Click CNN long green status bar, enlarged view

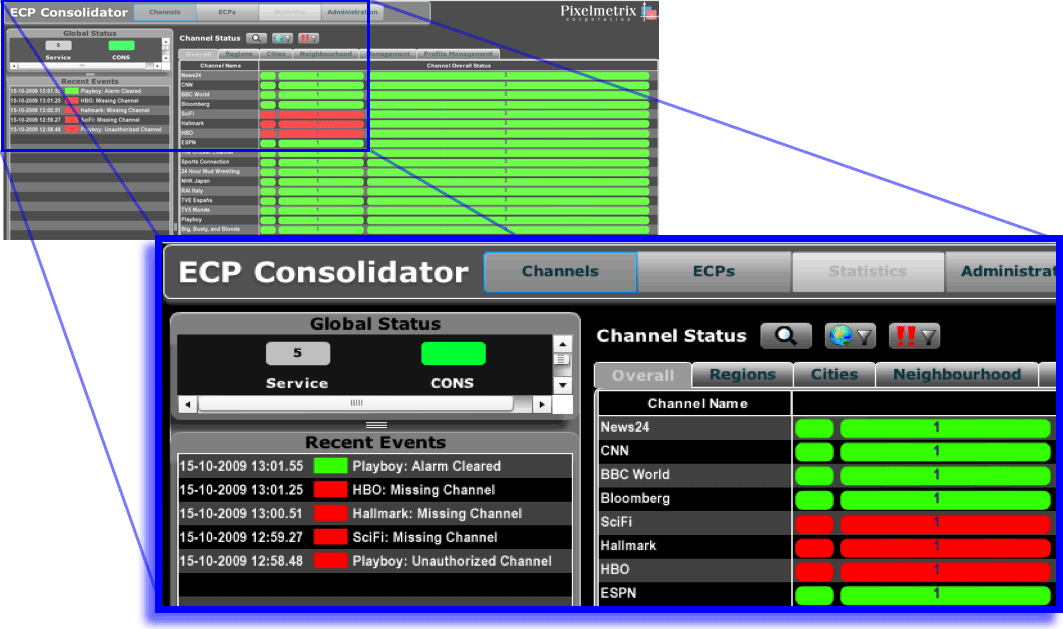coord(945,451)
